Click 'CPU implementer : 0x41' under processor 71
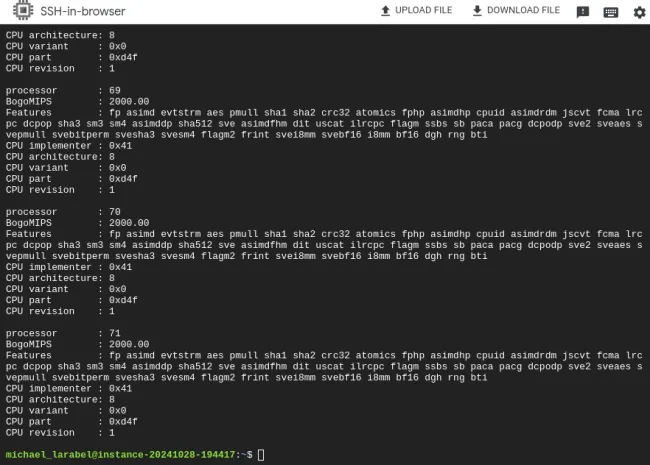650x465 pixels. click(69, 389)
